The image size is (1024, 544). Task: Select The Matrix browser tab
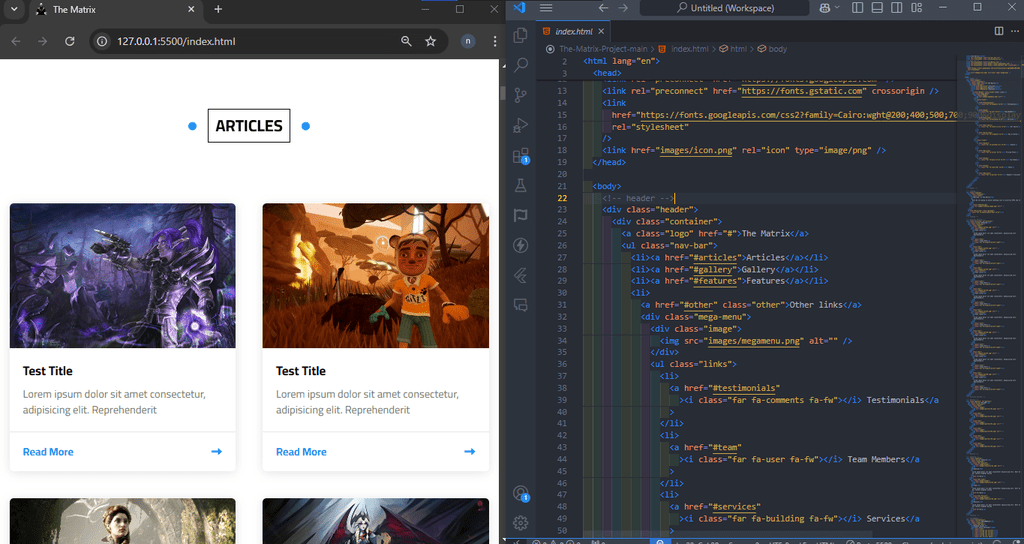pos(114,10)
